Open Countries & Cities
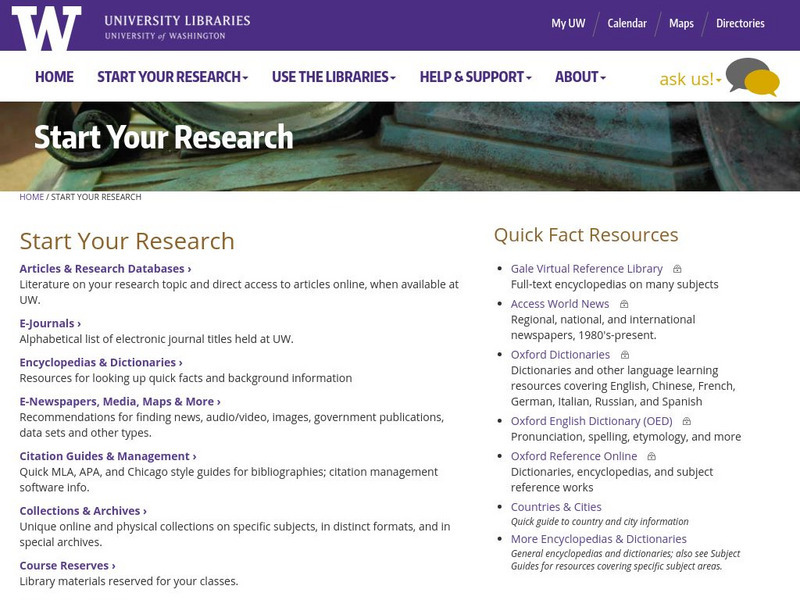The width and height of the screenshot is (800, 600). click(556, 507)
